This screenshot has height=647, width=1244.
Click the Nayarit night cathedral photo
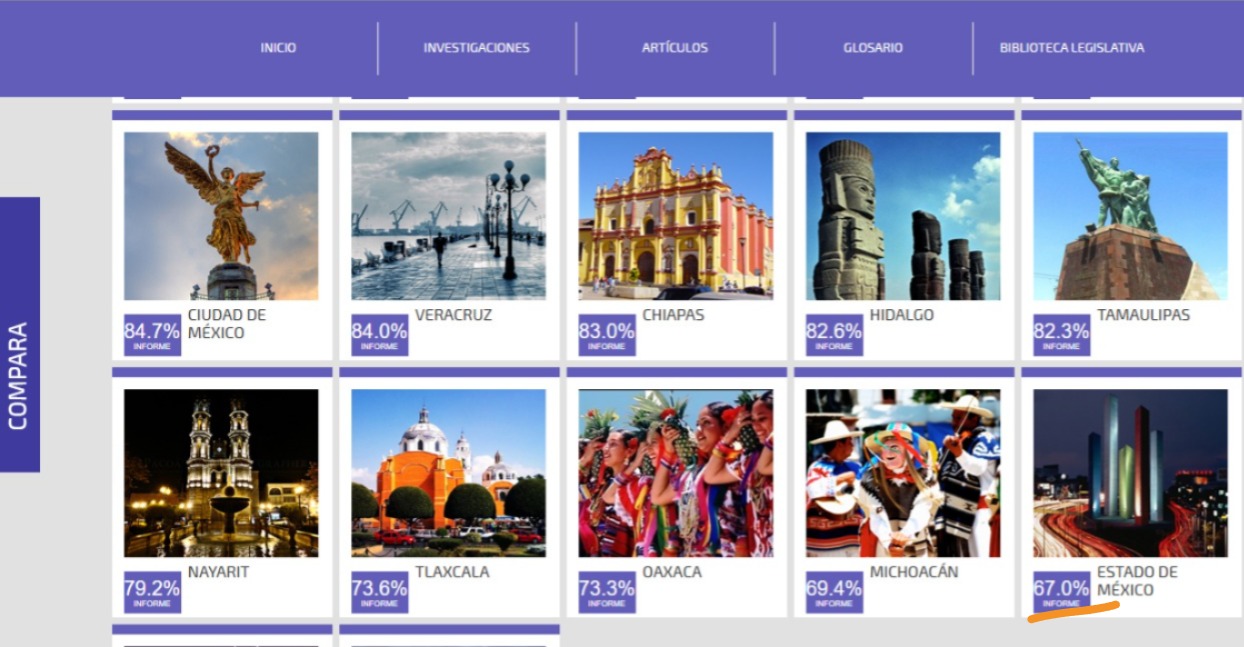(221, 473)
